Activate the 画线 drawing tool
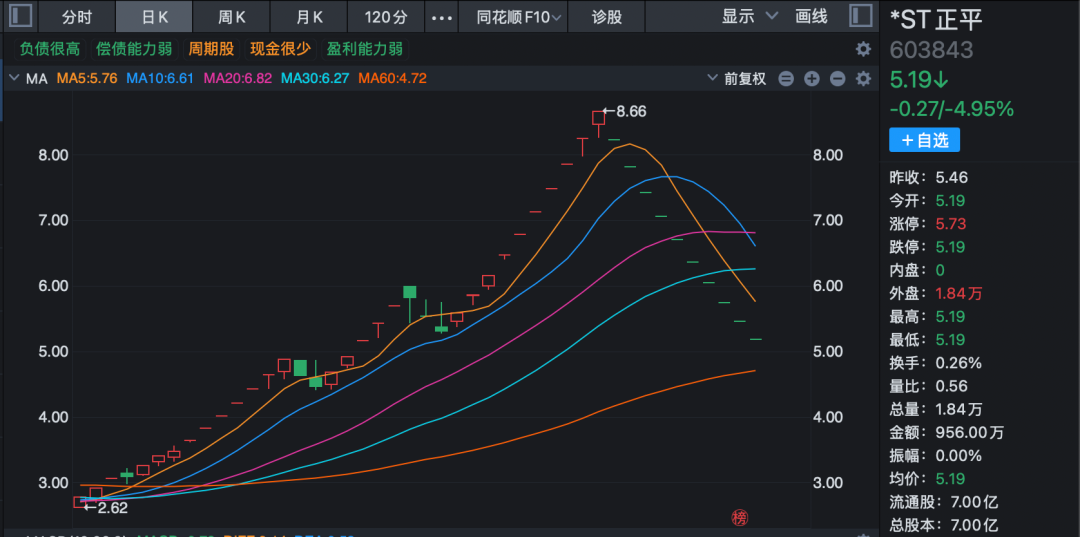 (x=811, y=17)
